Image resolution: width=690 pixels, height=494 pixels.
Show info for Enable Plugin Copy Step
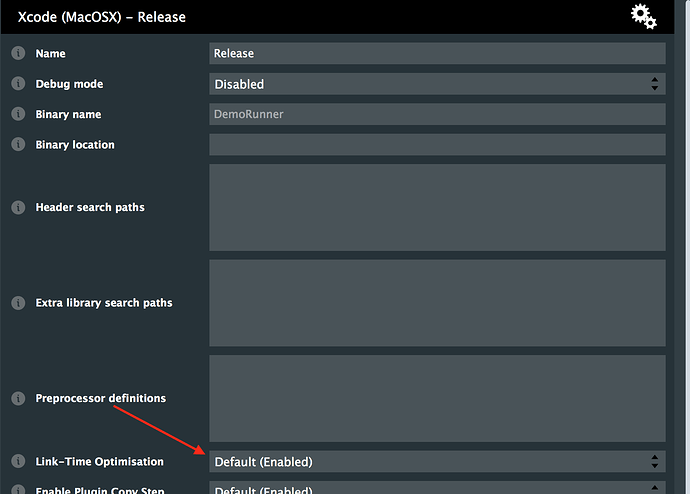[18, 490]
